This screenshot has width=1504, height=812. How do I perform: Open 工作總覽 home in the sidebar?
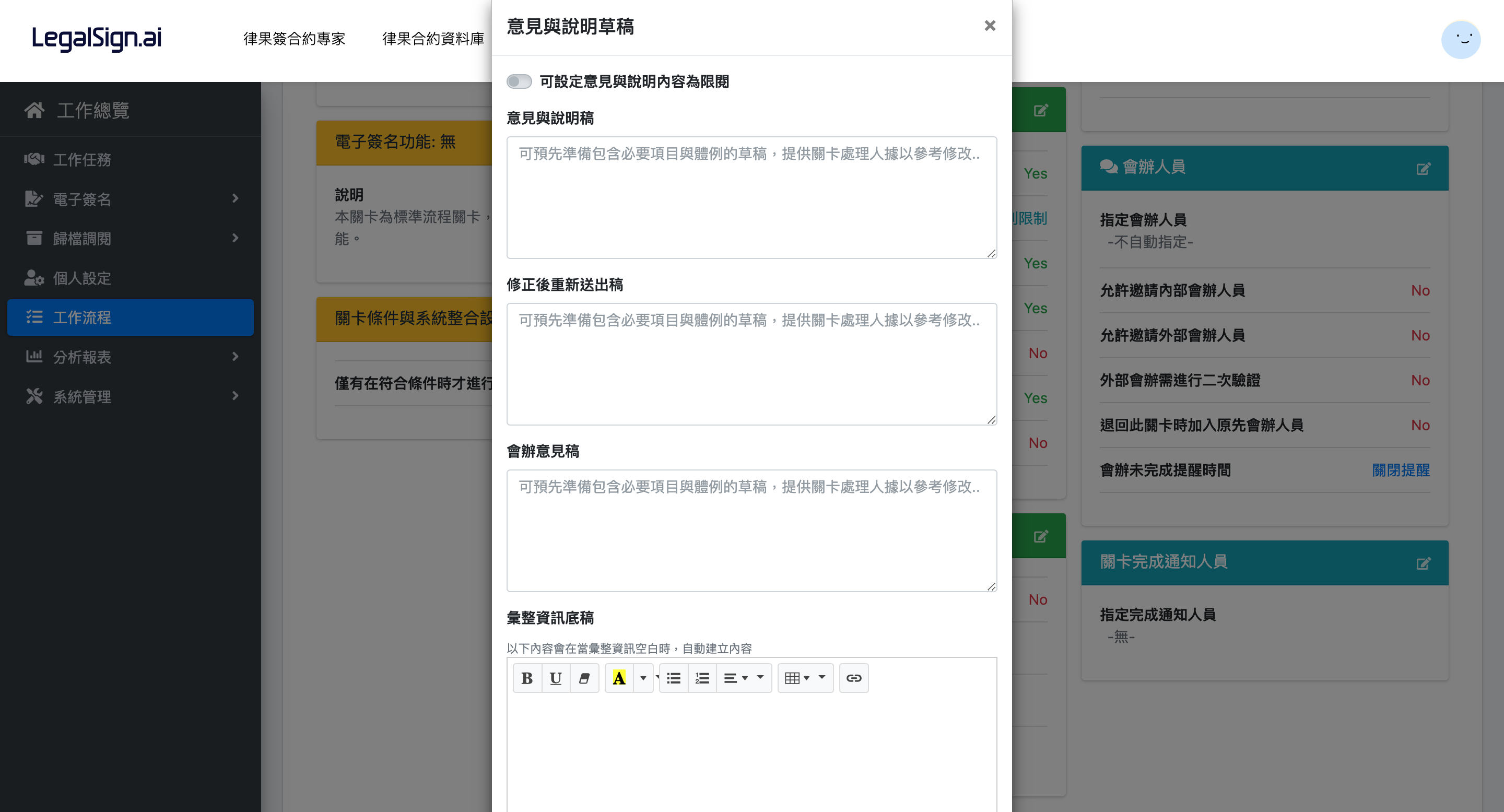click(130, 110)
